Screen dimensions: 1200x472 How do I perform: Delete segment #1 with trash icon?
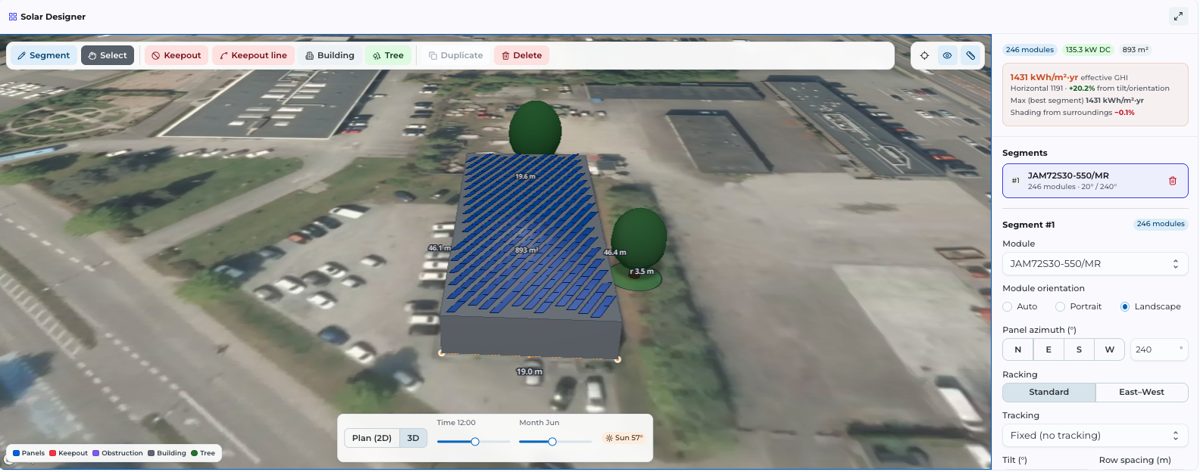[1172, 181]
